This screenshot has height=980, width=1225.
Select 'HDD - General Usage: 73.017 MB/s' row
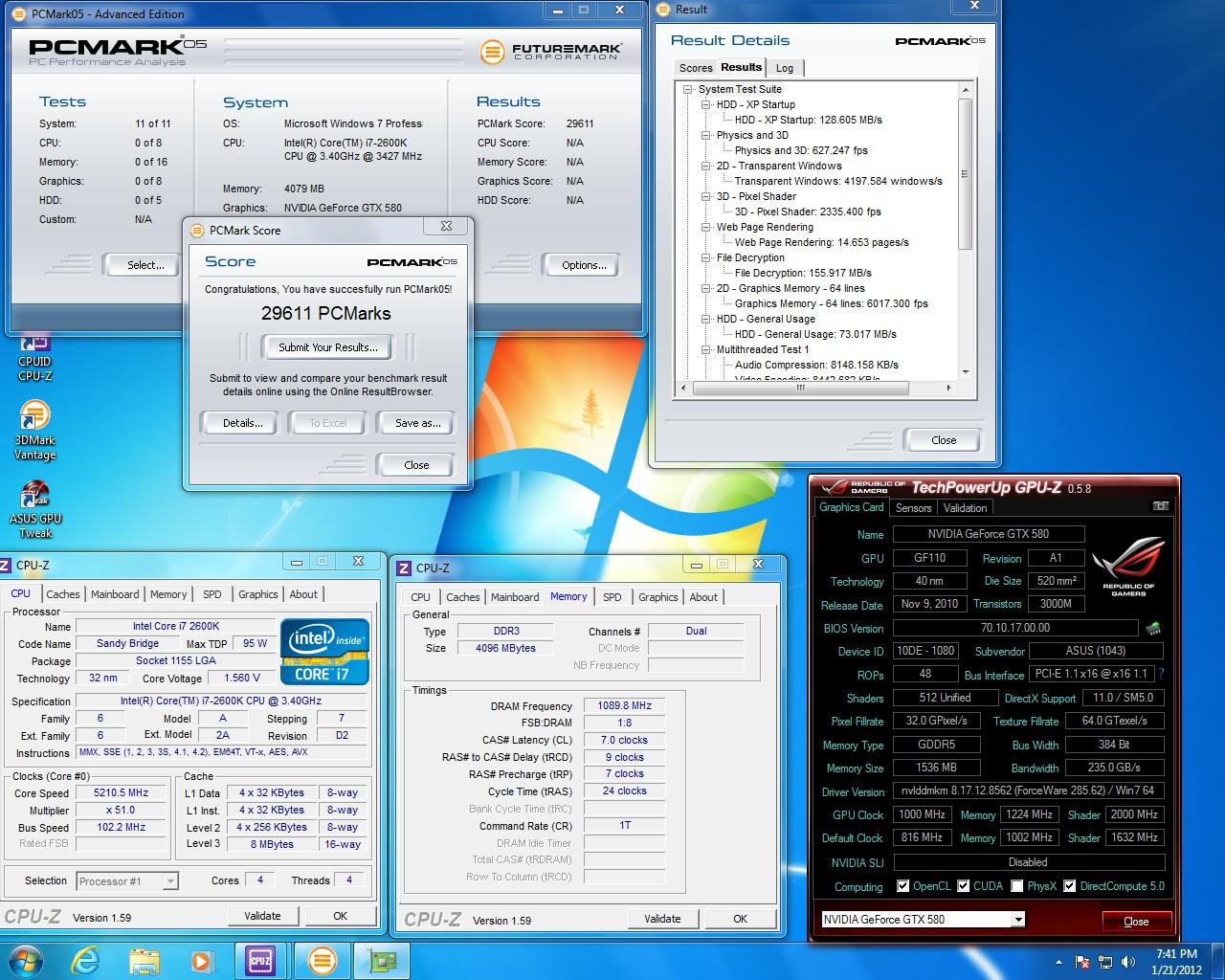coord(815,334)
